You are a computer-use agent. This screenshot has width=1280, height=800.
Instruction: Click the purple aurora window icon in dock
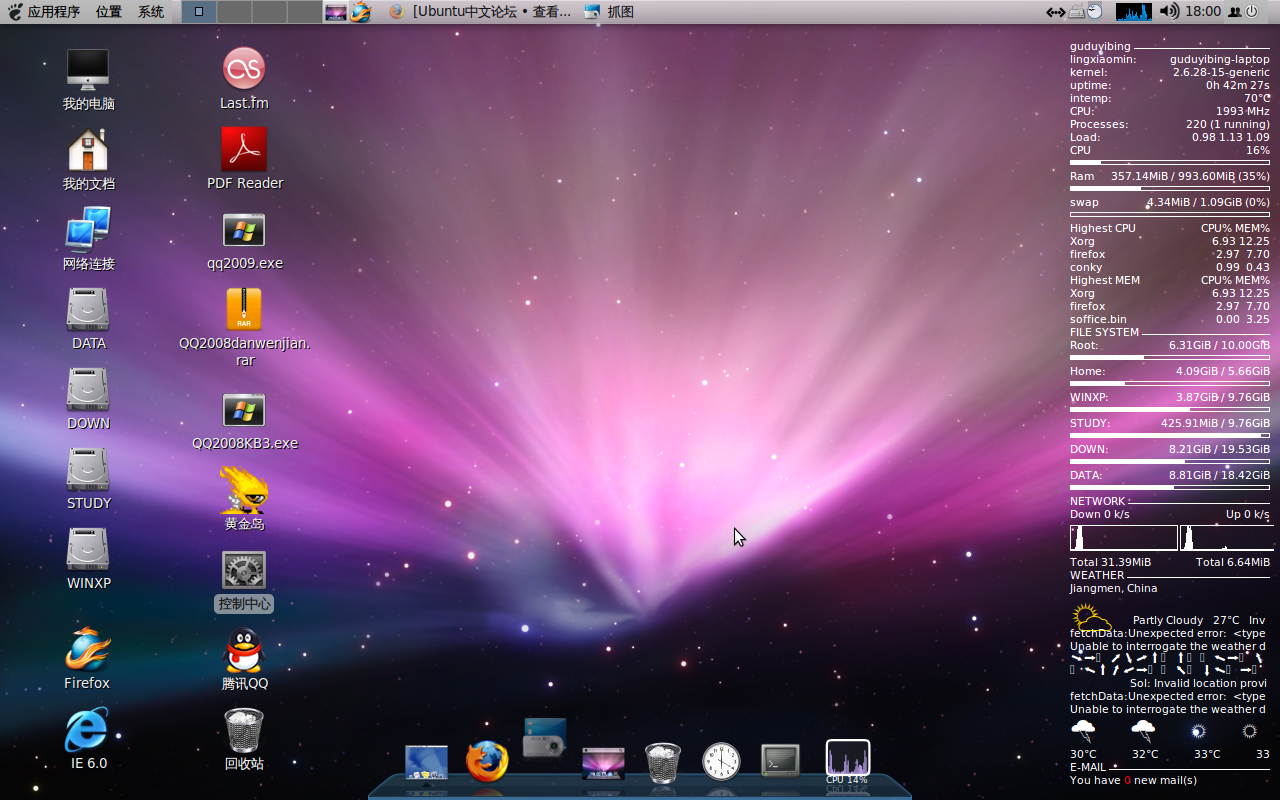(x=603, y=763)
